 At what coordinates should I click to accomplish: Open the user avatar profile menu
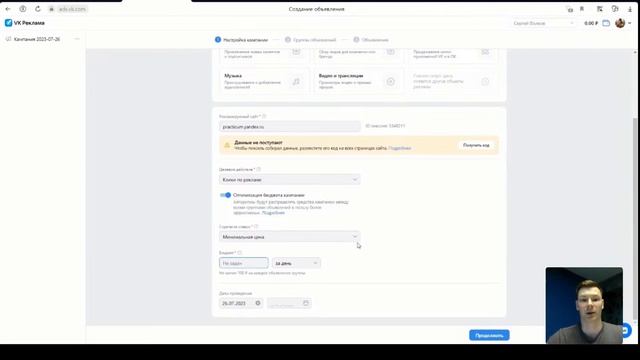[623, 23]
